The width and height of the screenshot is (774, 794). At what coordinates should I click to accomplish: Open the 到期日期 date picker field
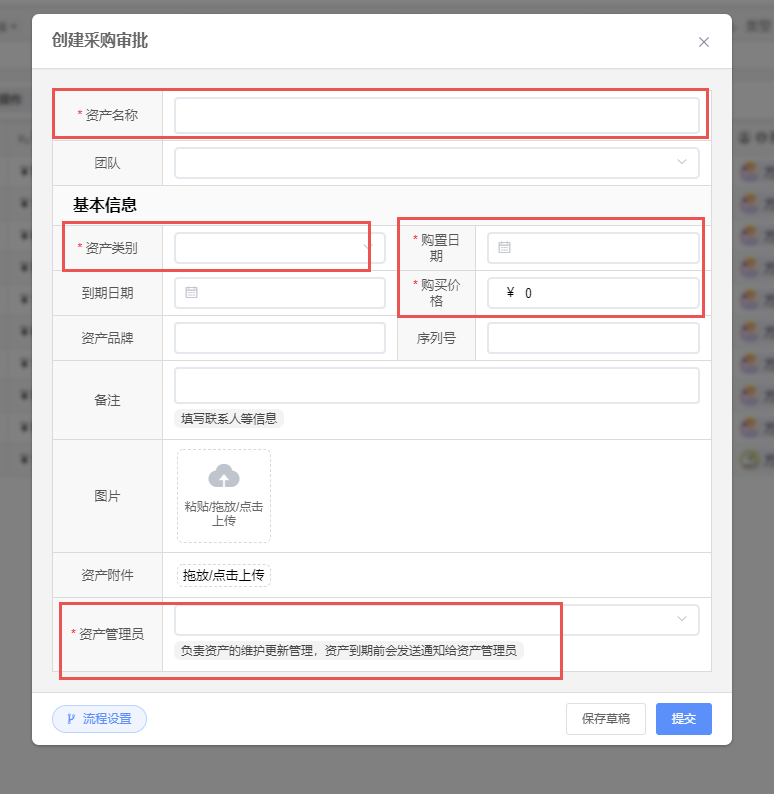[290, 293]
